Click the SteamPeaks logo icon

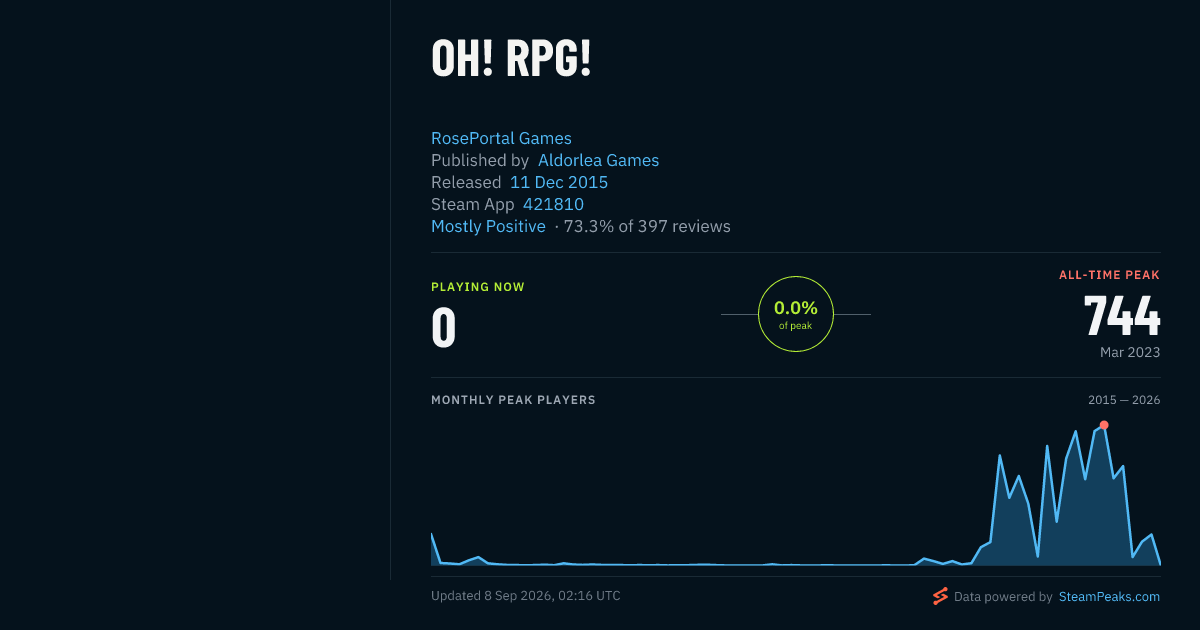(940, 596)
